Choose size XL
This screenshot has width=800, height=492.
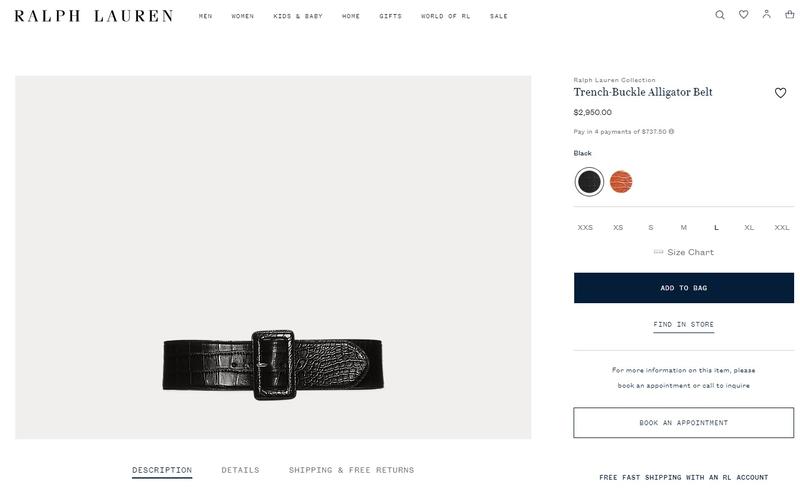pos(749,228)
